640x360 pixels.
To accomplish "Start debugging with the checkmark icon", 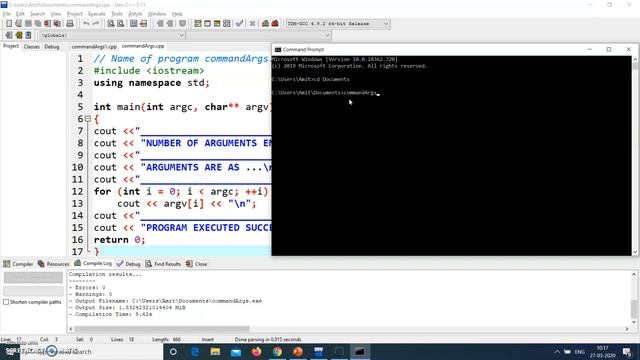I will [240, 24].
